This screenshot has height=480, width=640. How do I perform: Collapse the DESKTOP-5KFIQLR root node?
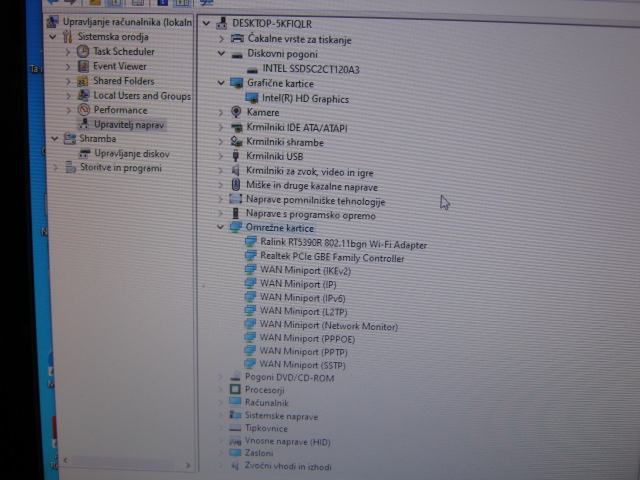pos(206,24)
